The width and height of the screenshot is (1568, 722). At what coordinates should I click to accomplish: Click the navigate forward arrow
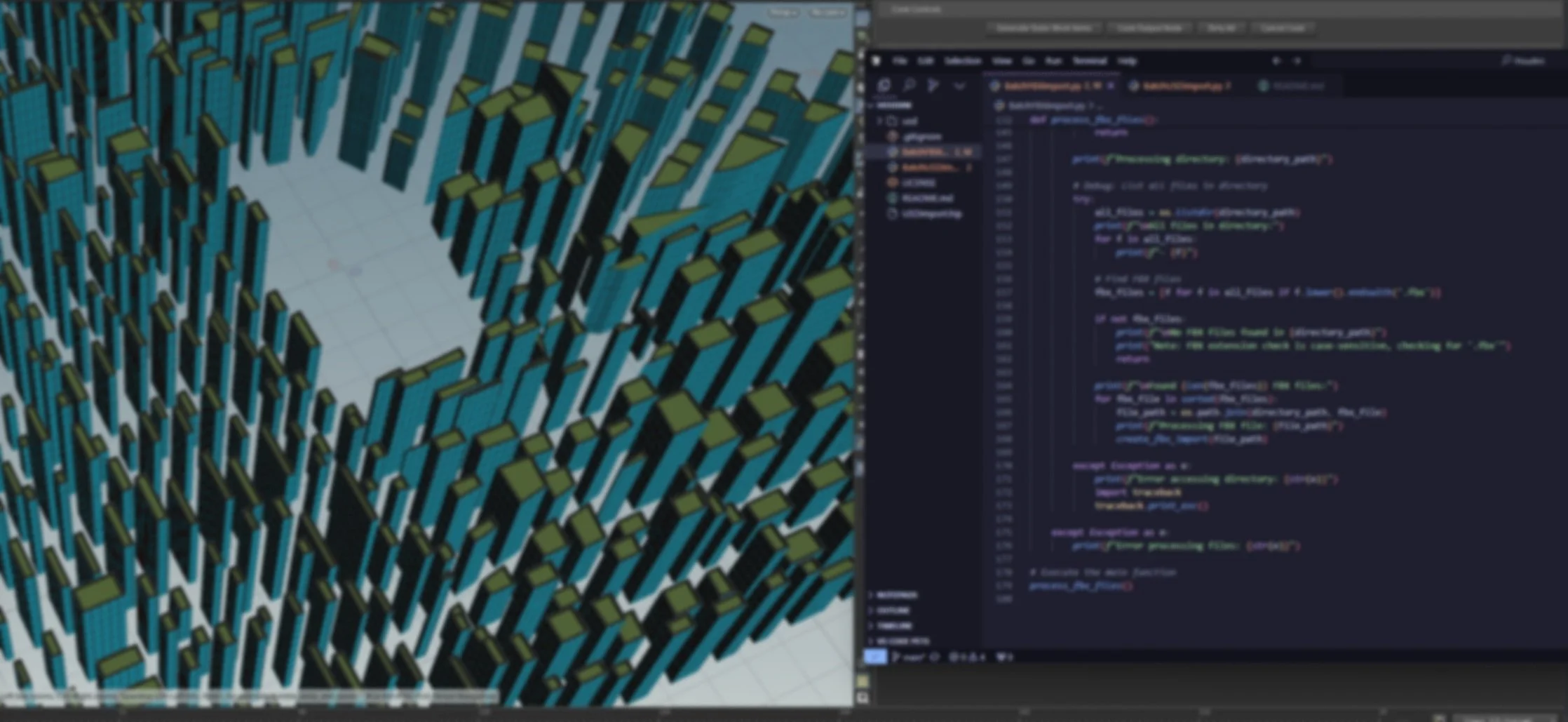coord(1297,61)
